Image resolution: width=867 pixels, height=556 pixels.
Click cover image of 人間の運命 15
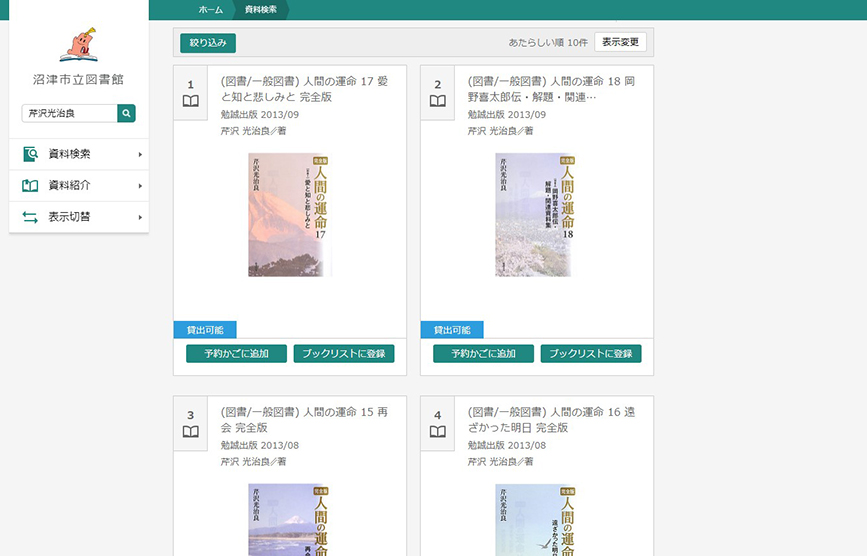(290, 520)
